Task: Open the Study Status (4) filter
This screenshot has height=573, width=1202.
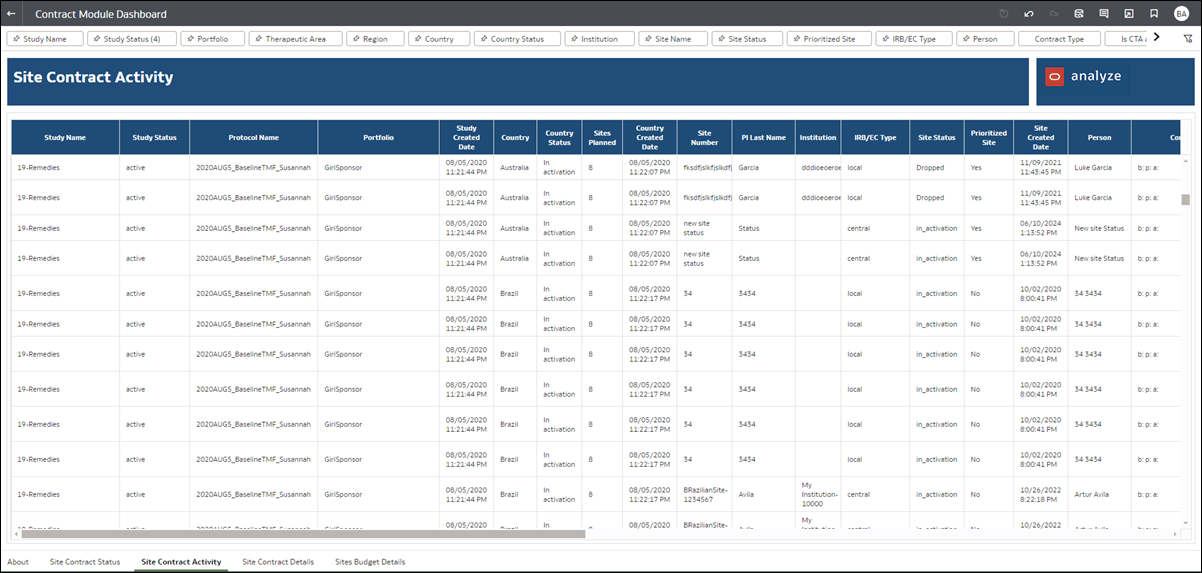Action: [133, 39]
